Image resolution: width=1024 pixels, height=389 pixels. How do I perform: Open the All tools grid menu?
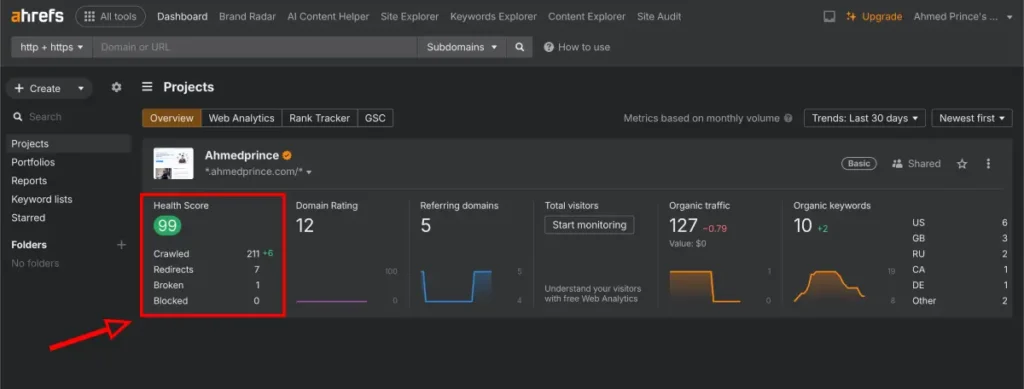tap(110, 16)
